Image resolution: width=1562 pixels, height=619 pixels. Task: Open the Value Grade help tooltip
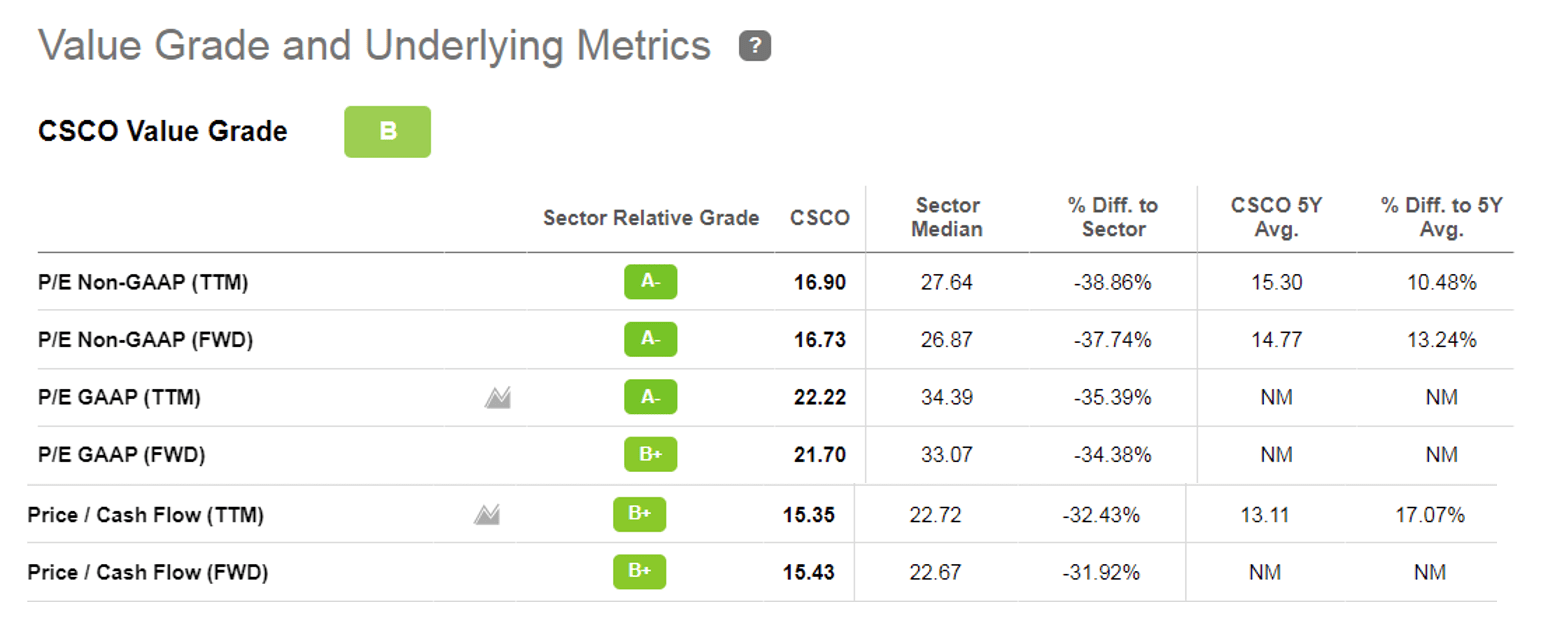tap(754, 44)
